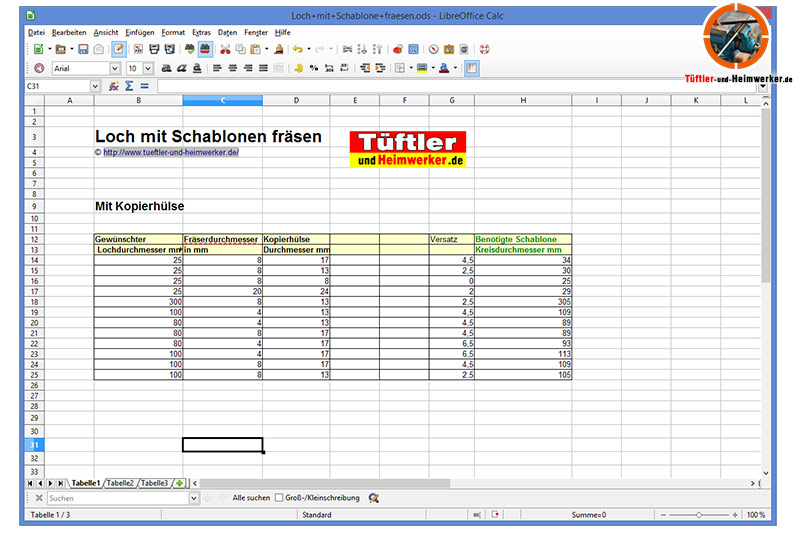
Task: Open the Gallery icon
Action: [x=448, y=49]
